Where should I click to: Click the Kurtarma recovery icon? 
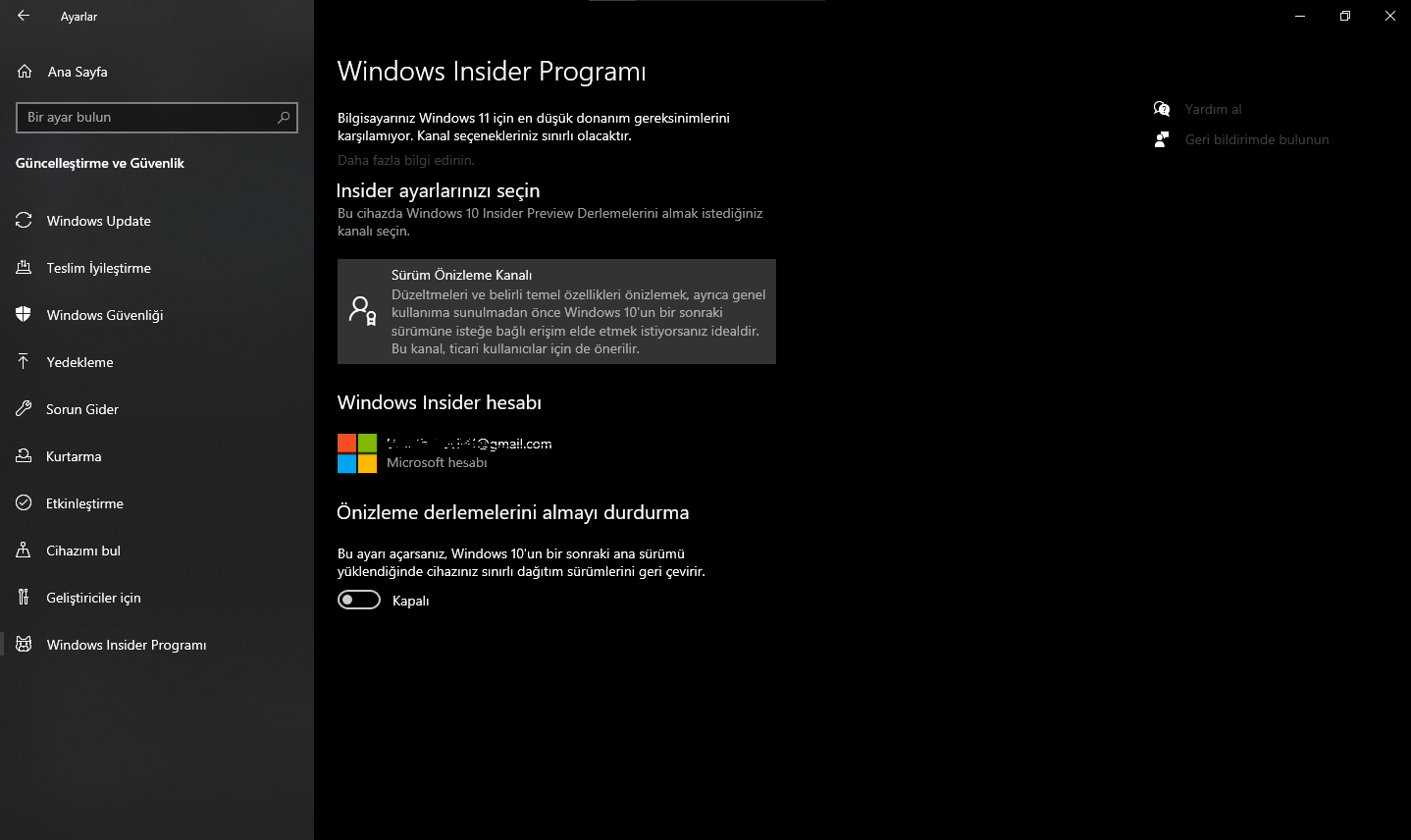click(24, 456)
